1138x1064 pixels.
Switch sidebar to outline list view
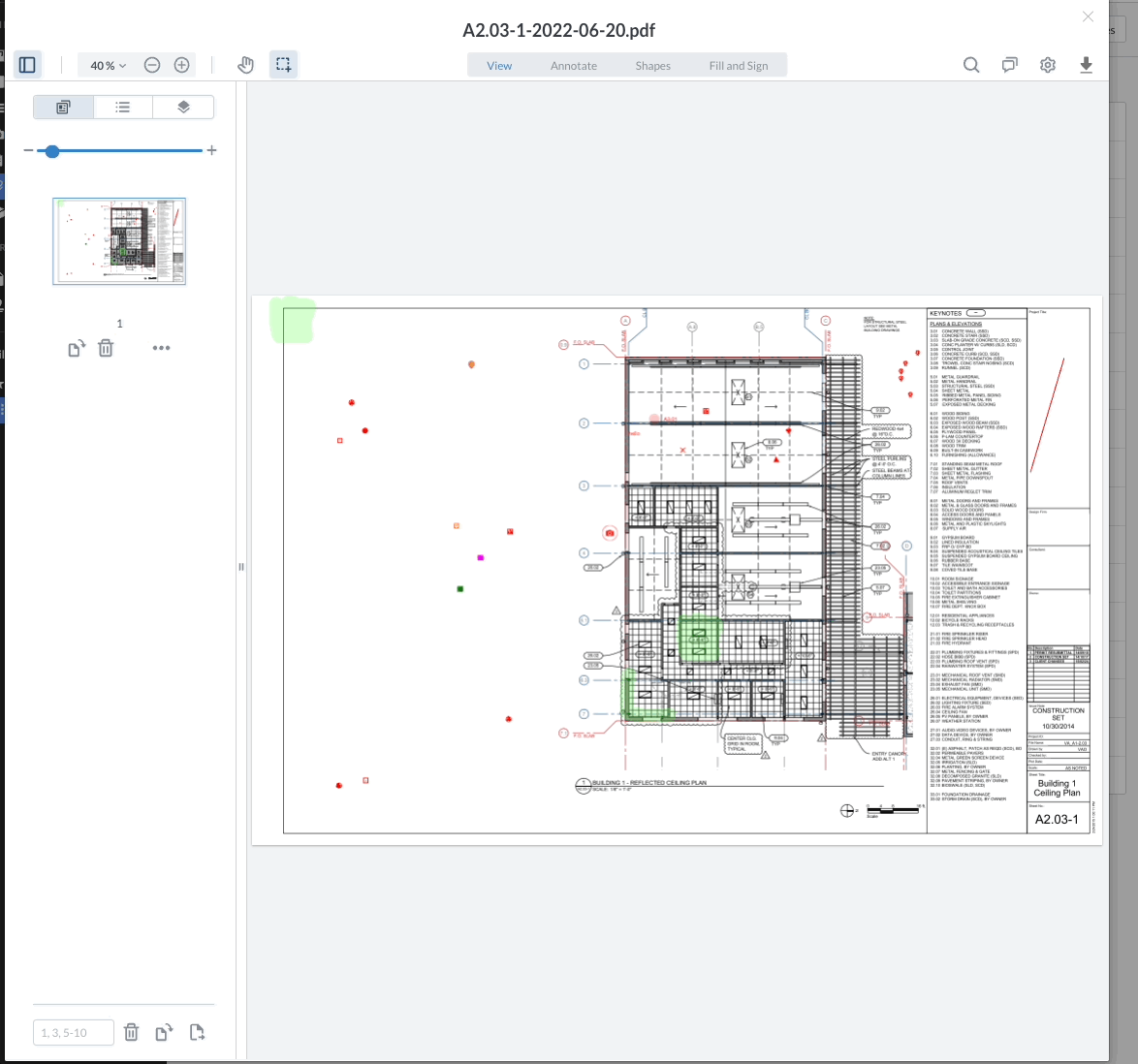[123, 107]
